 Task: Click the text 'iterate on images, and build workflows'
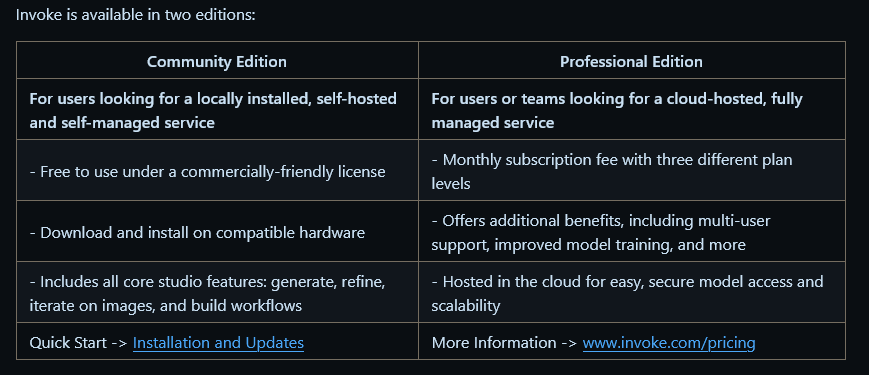click(166, 305)
